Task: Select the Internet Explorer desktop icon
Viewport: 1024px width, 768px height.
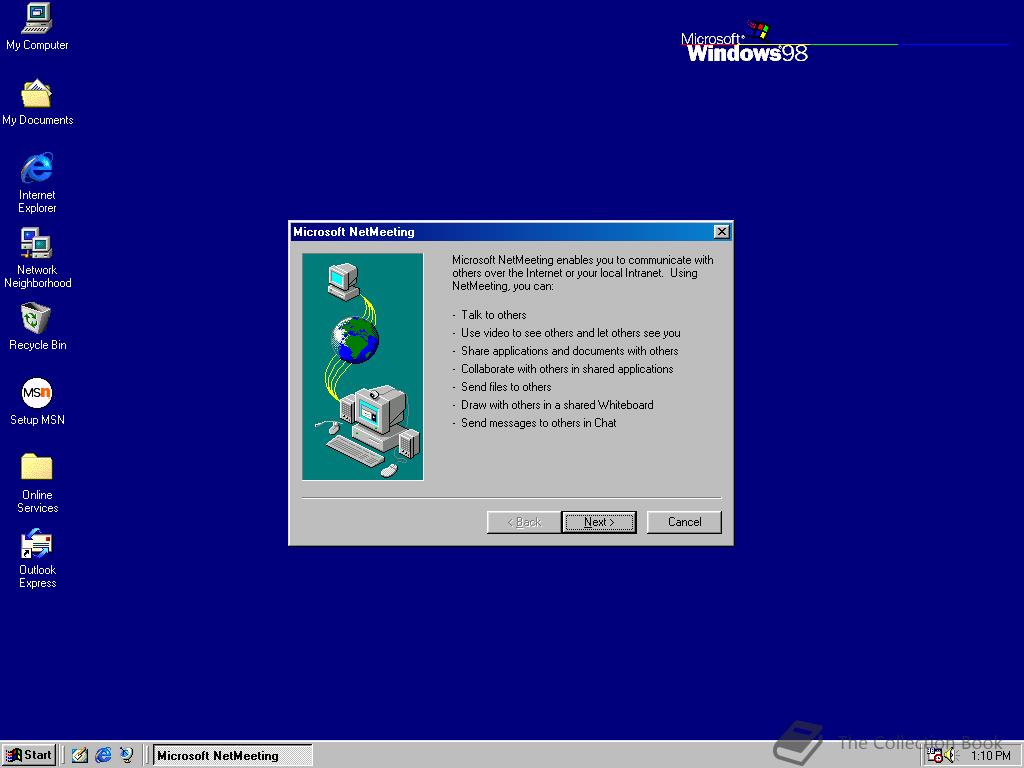Action: 37,183
